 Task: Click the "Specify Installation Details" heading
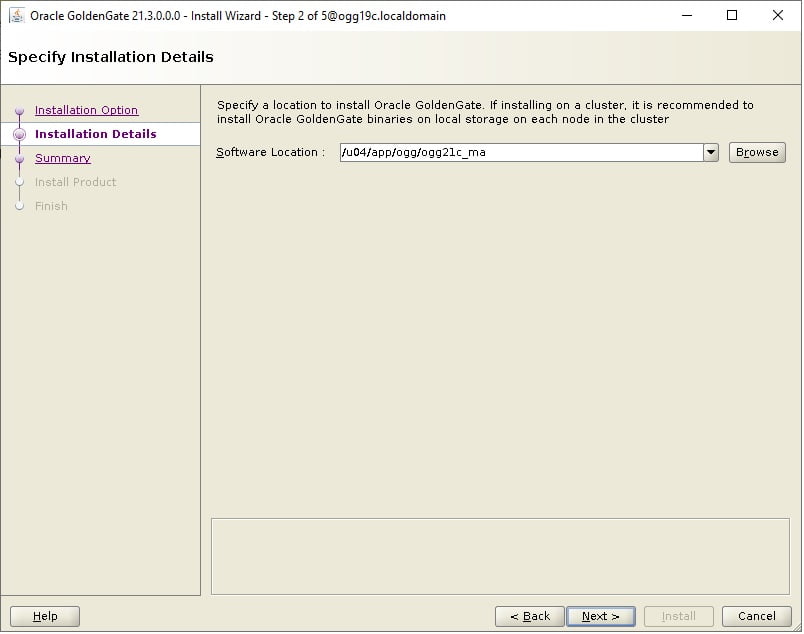pos(111,57)
